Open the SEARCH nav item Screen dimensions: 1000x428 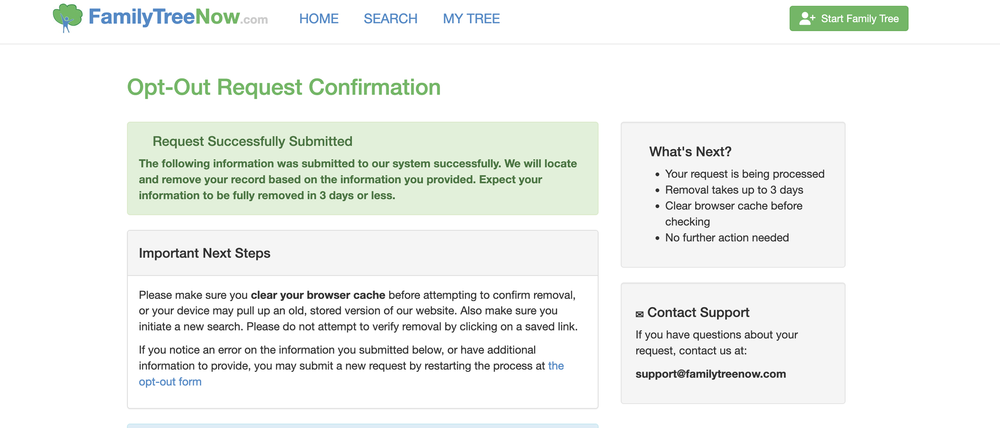coord(390,18)
